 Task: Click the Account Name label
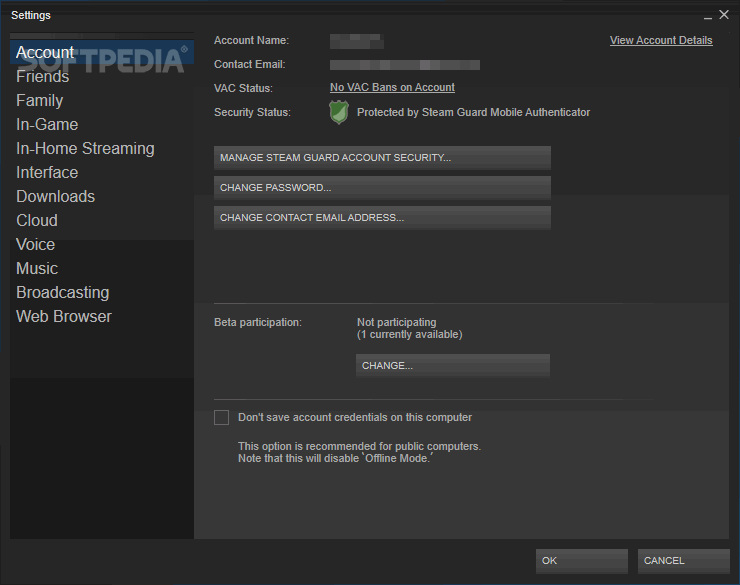pyautogui.click(x=252, y=41)
